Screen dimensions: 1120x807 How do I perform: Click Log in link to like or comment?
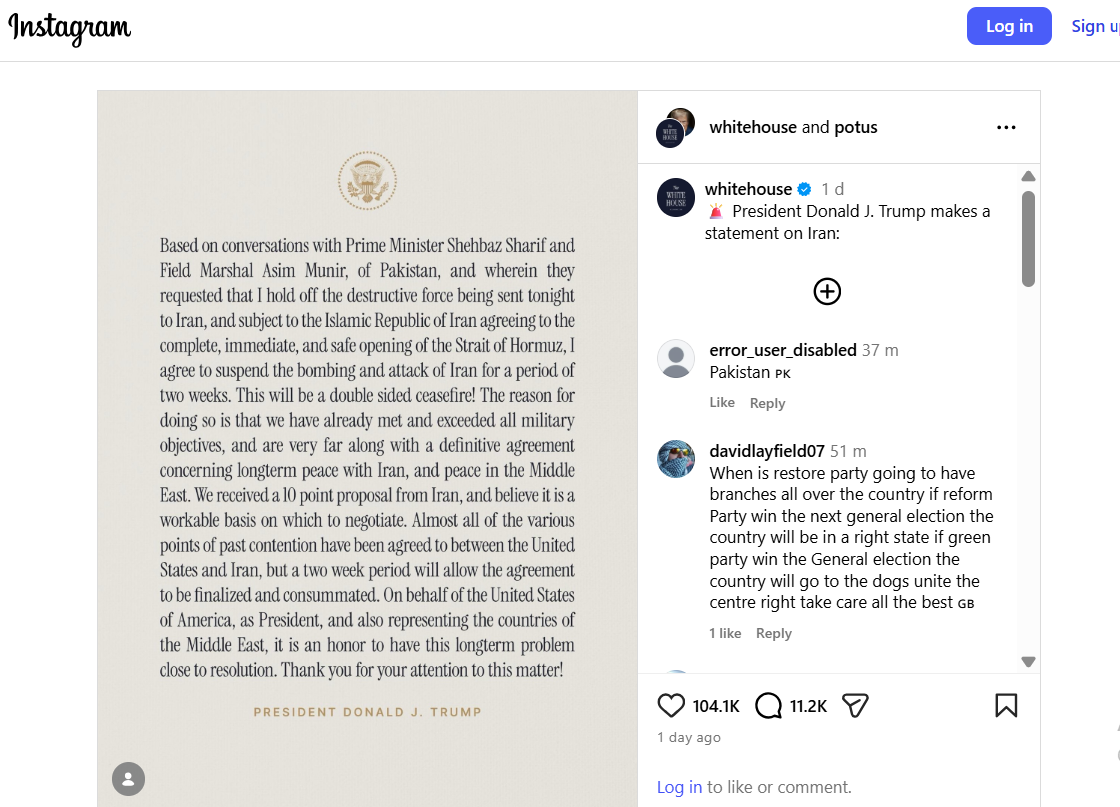679,787
